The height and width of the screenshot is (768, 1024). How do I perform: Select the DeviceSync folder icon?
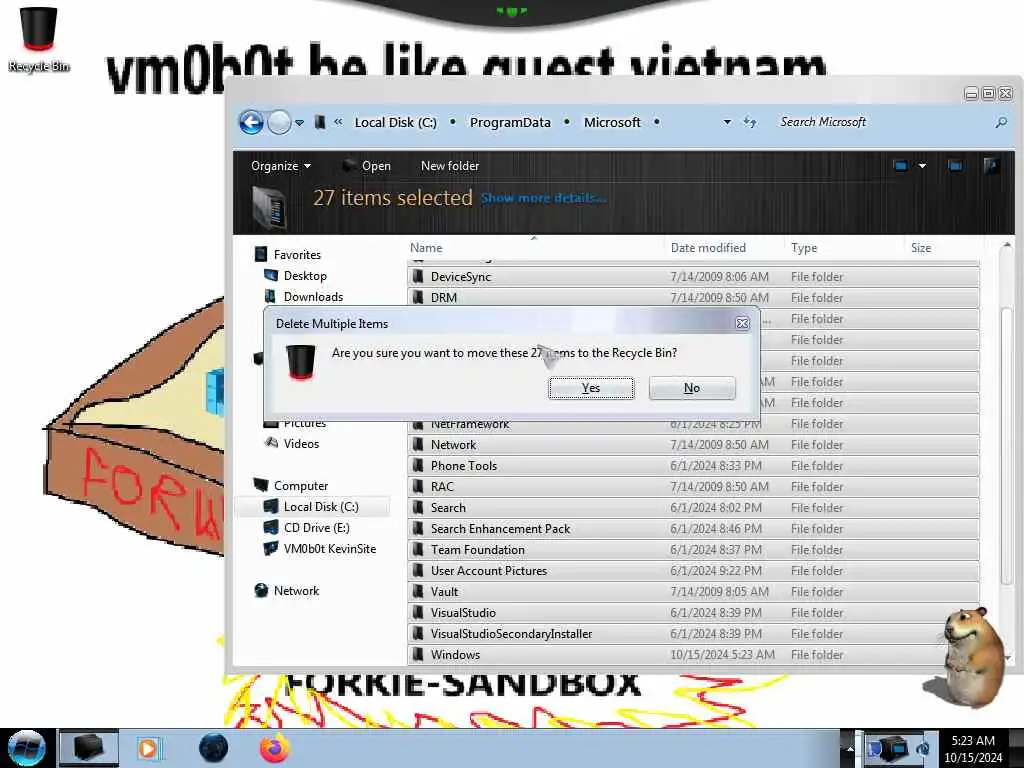[x=419, y=276]
